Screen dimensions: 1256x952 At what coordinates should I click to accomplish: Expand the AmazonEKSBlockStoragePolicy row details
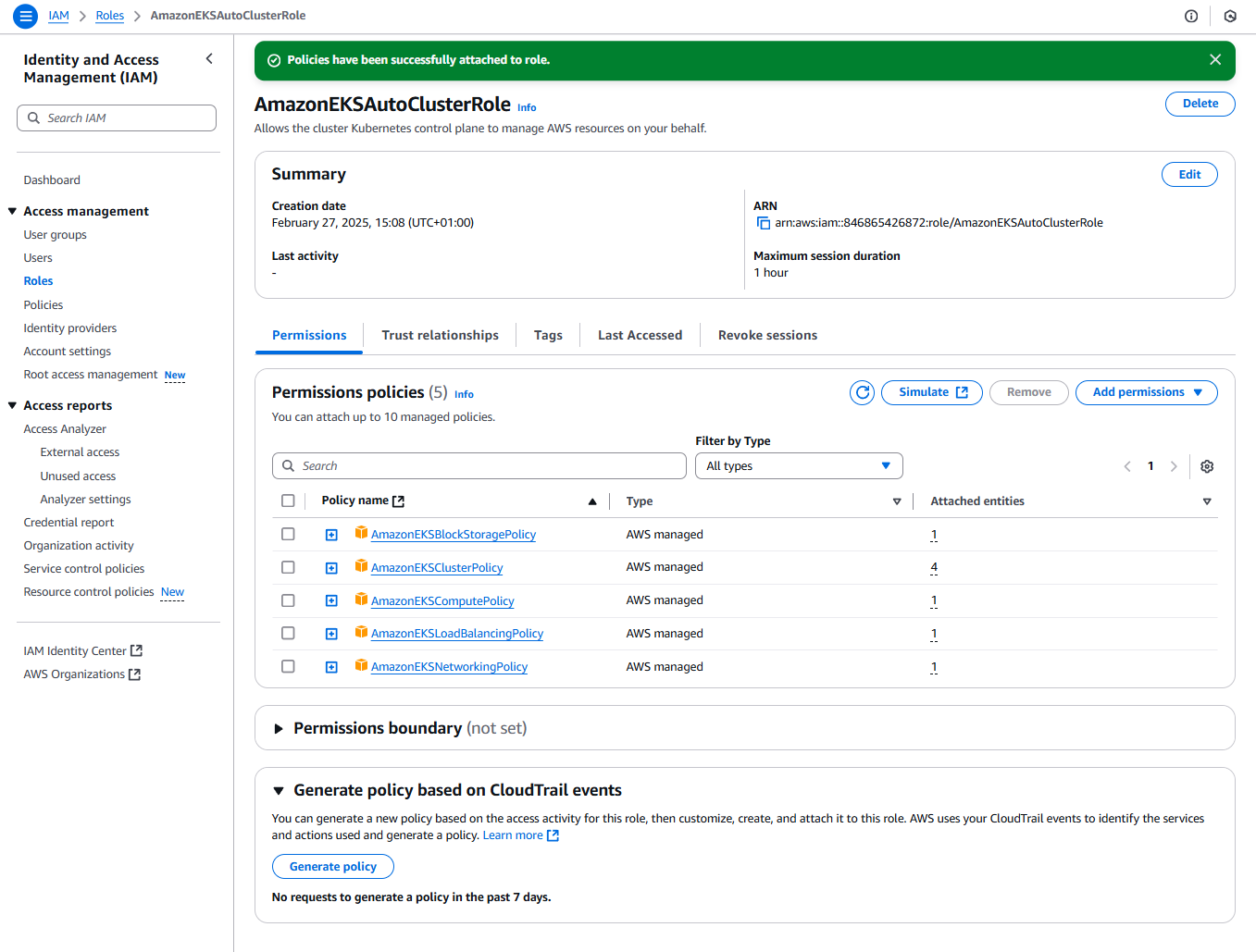[x=331, y=535]
